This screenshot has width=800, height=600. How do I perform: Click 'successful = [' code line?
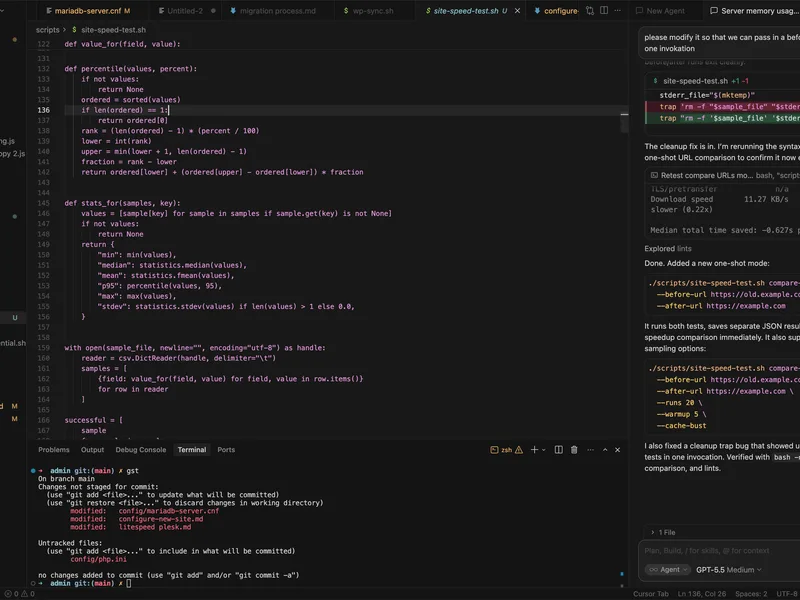coord(93,420)
